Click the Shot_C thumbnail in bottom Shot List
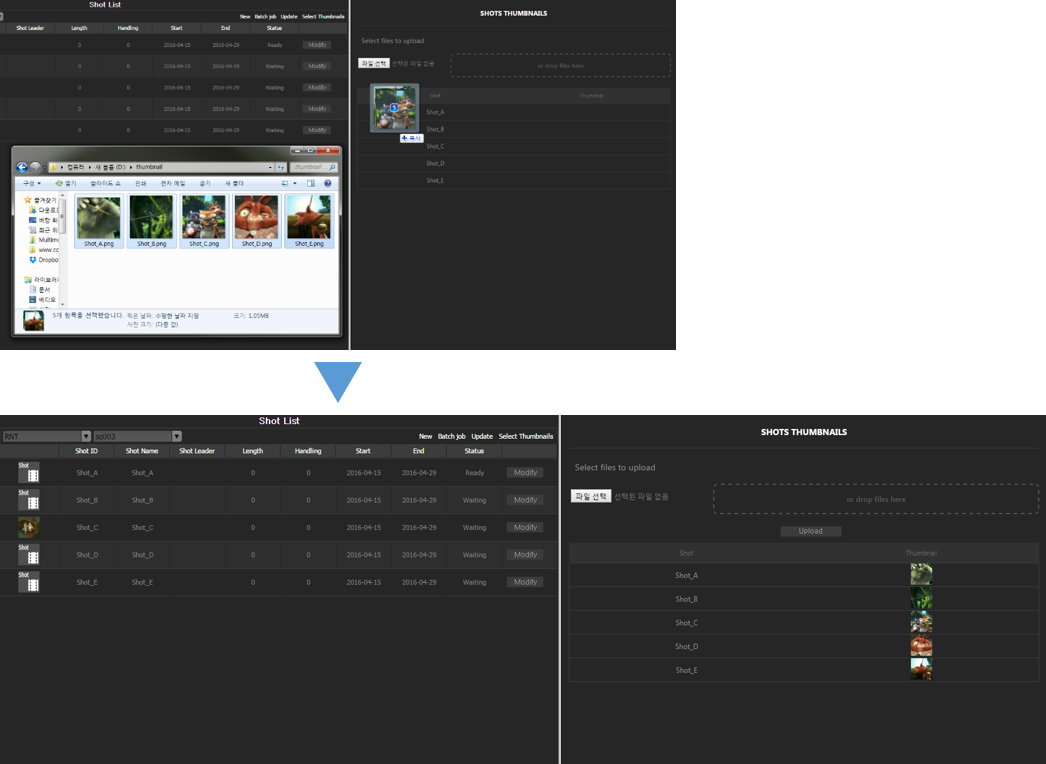The image size is (1046, 764). (29, 527)
